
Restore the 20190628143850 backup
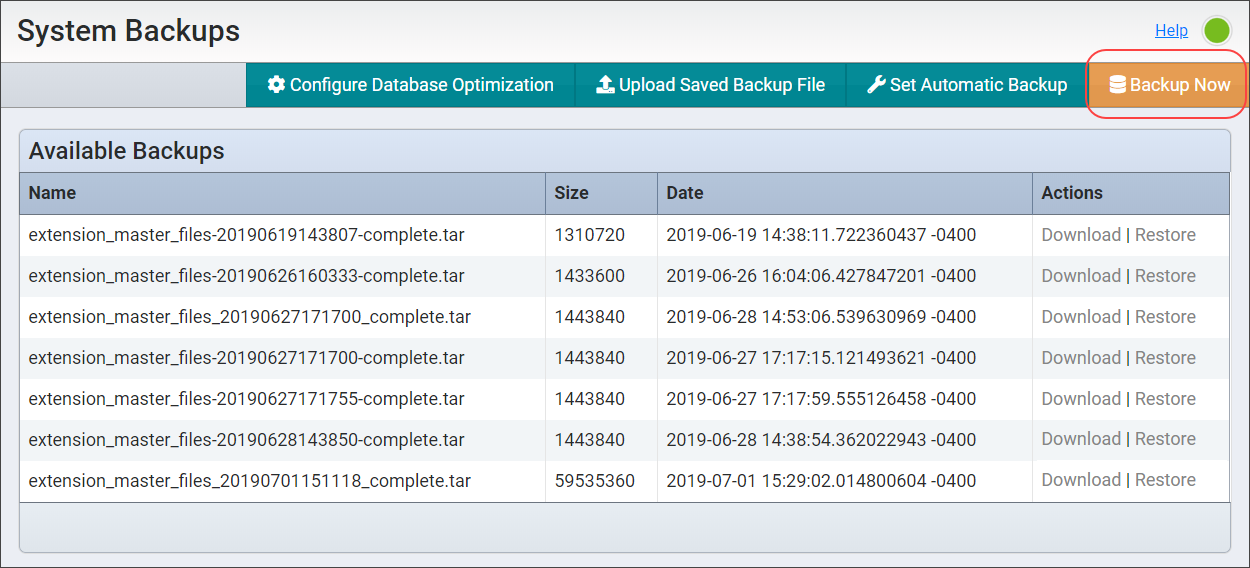[x=1165, y=439]
